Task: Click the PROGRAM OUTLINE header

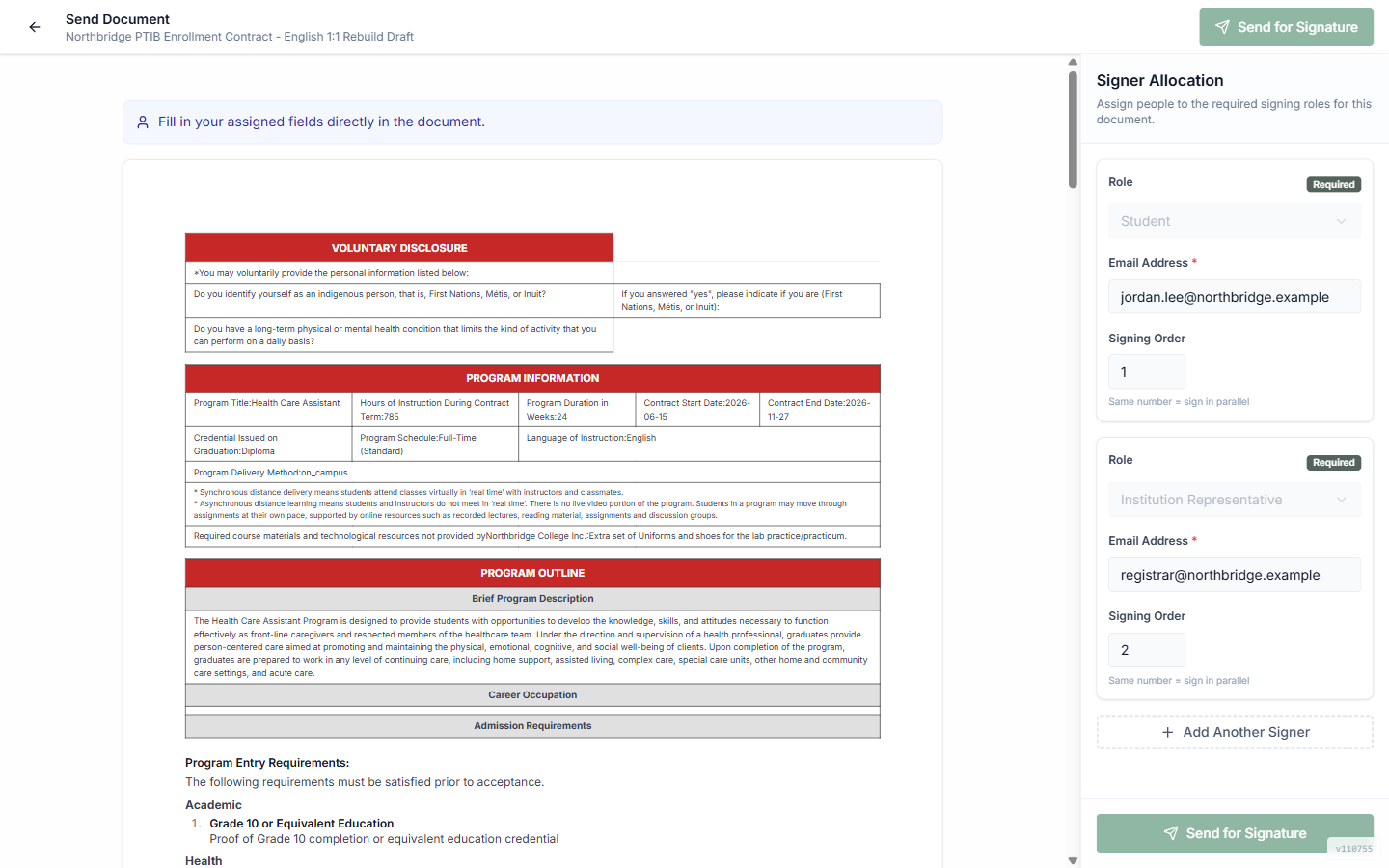Action: tap(532, 573)
